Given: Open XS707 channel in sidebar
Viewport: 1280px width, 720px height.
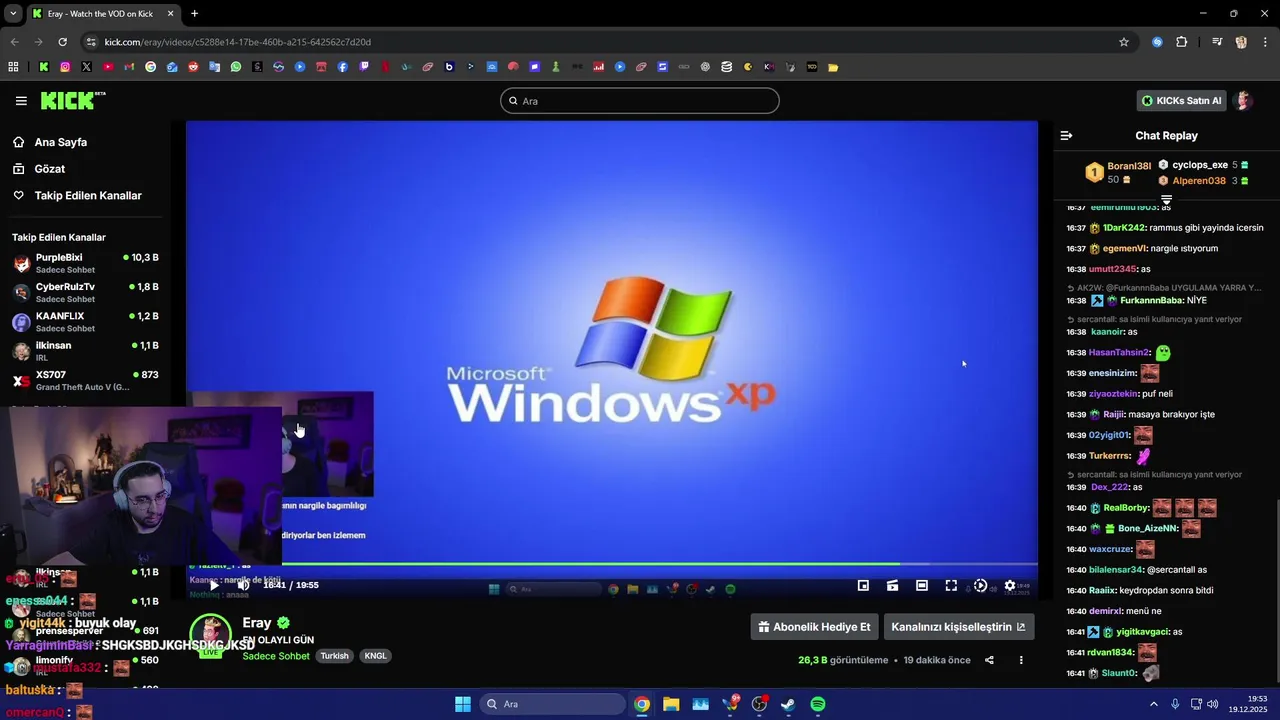Looking at the screenshot, I should pyautogui.click(x=86, y=381).
